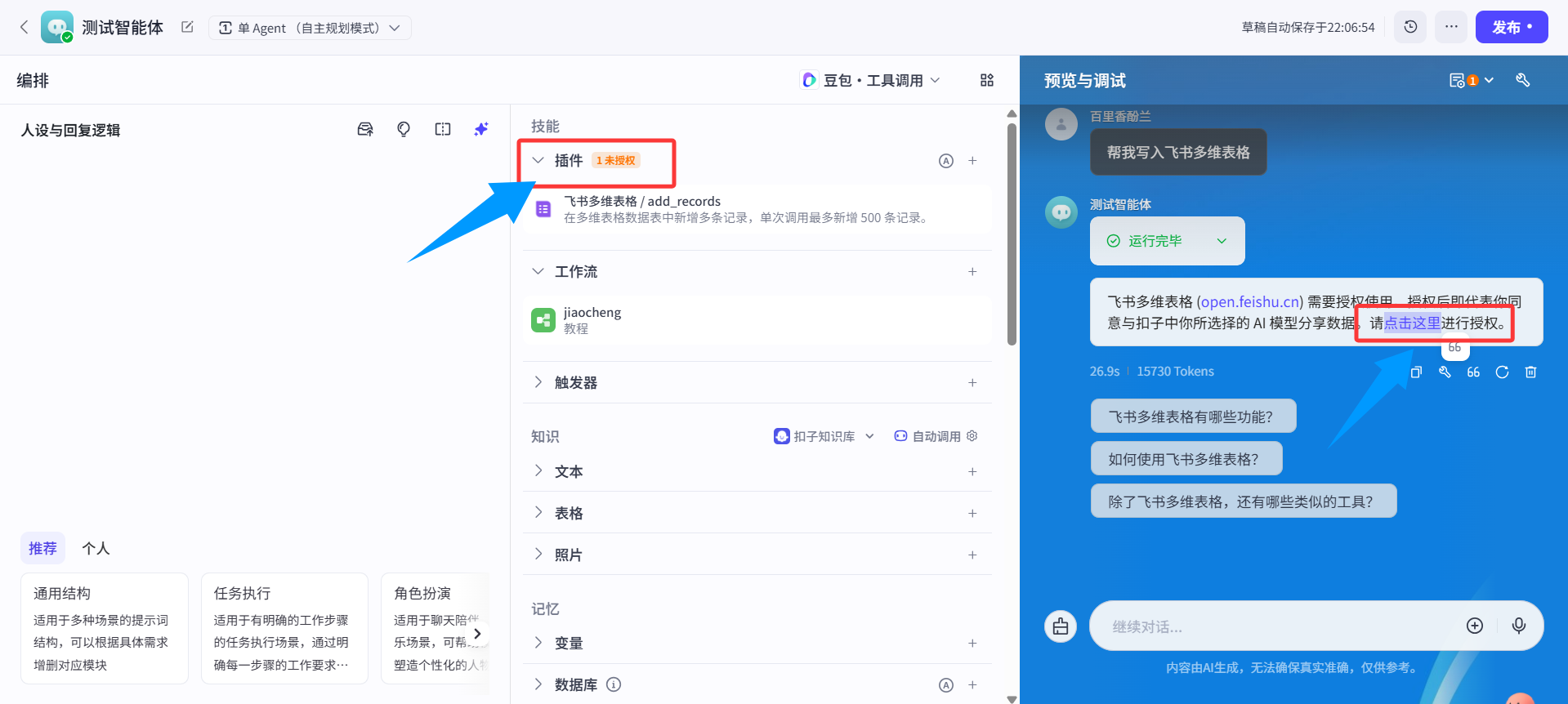Open the more options ellipsis menu
1568x704 pixels.
[1451, 27]
